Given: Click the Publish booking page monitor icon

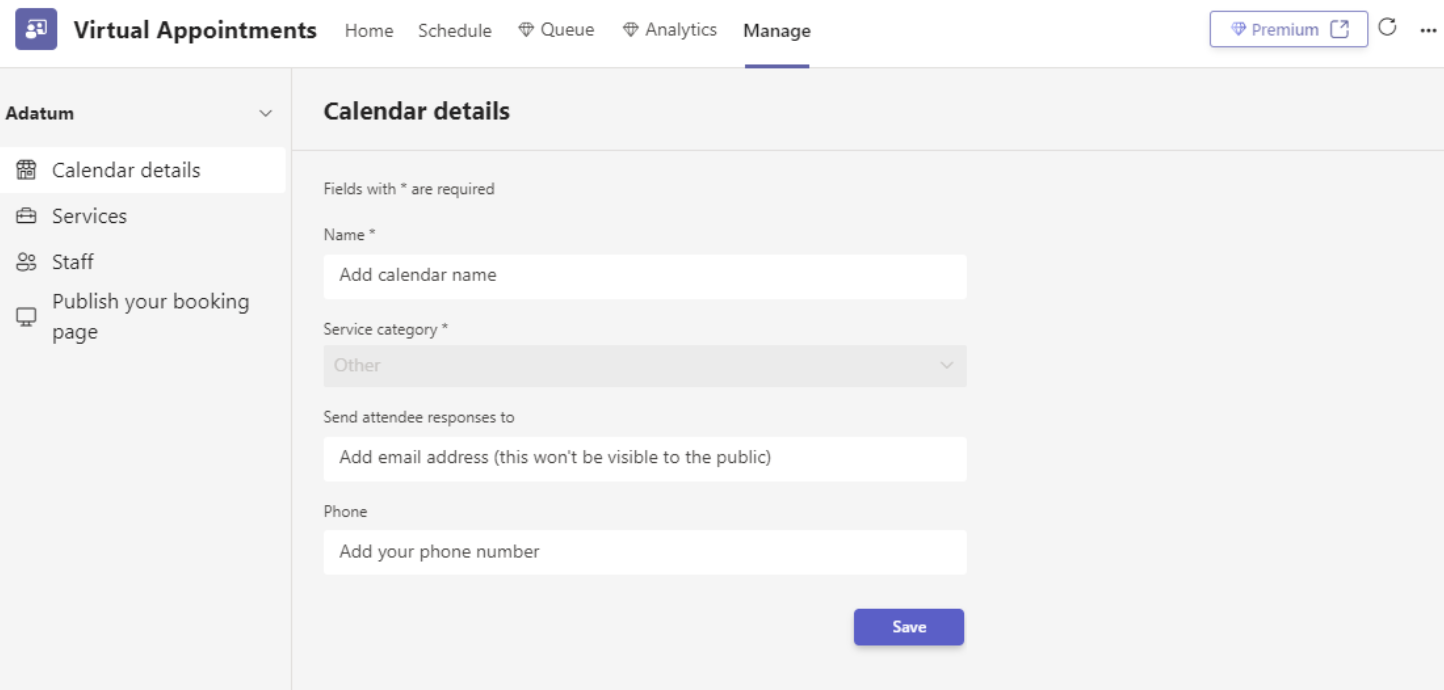Looking at the screenshot, I should [x=26, y=317].
